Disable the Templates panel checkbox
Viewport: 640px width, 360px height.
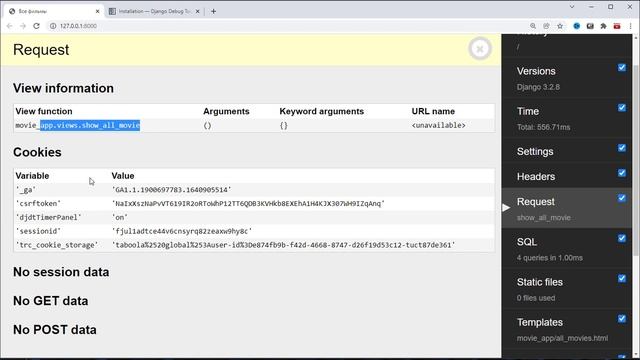pos(622,319)
